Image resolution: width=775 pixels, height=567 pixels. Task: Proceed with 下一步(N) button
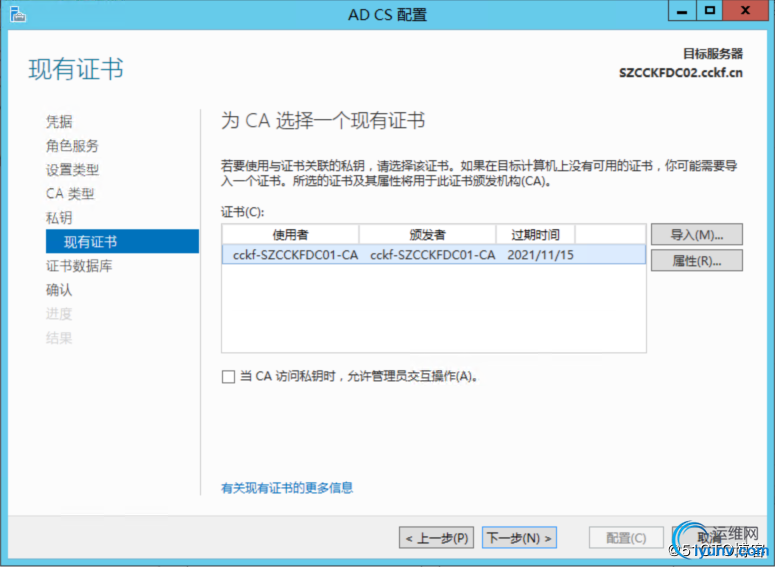(x=519, y=538)
